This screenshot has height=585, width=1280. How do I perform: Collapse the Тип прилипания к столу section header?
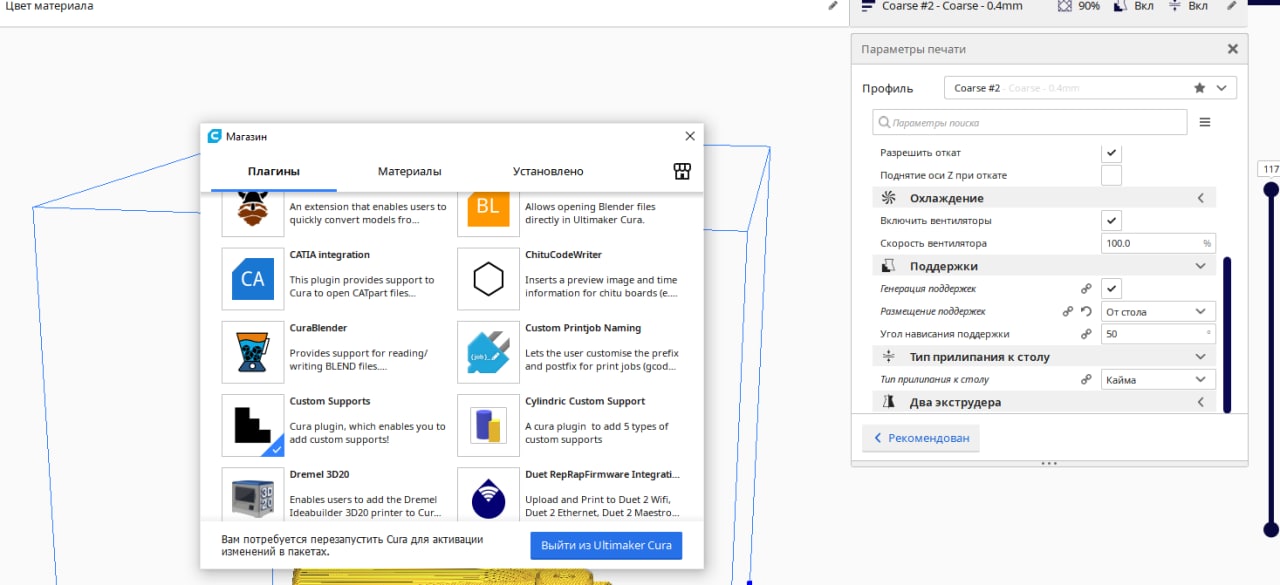[x=1044, y=357]
